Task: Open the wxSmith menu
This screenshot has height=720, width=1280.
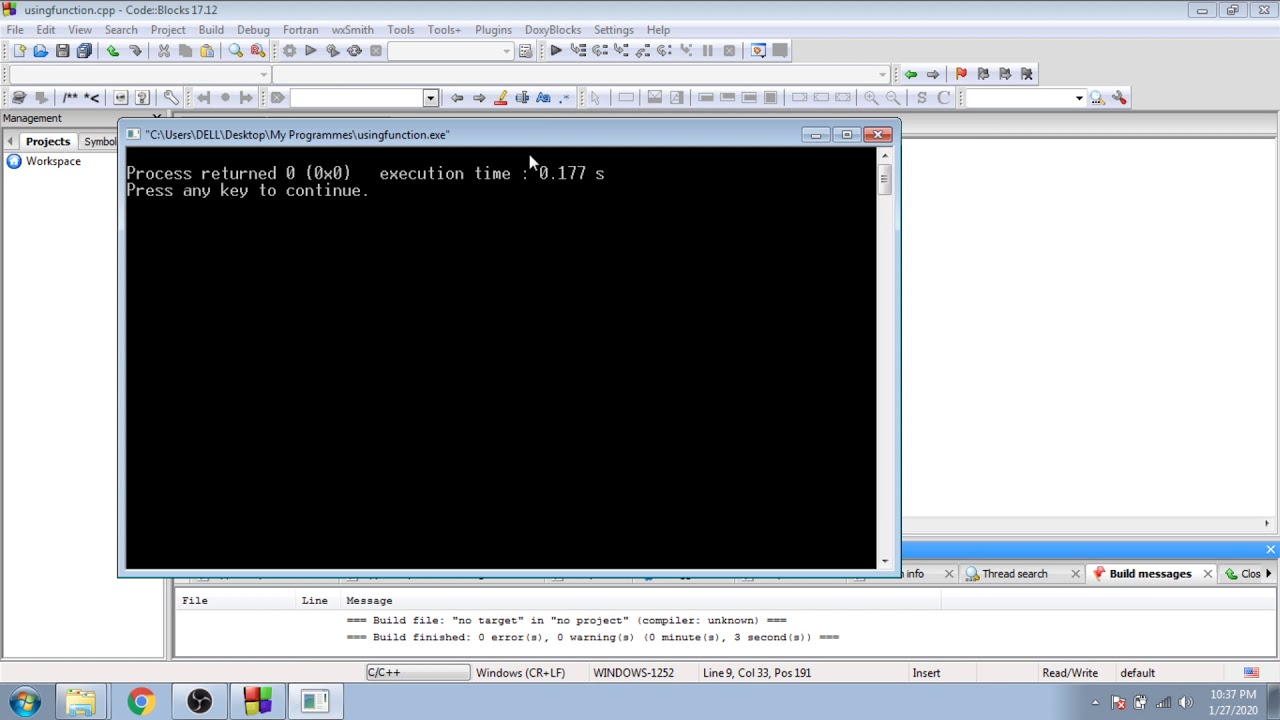Action: pos(352,30)
